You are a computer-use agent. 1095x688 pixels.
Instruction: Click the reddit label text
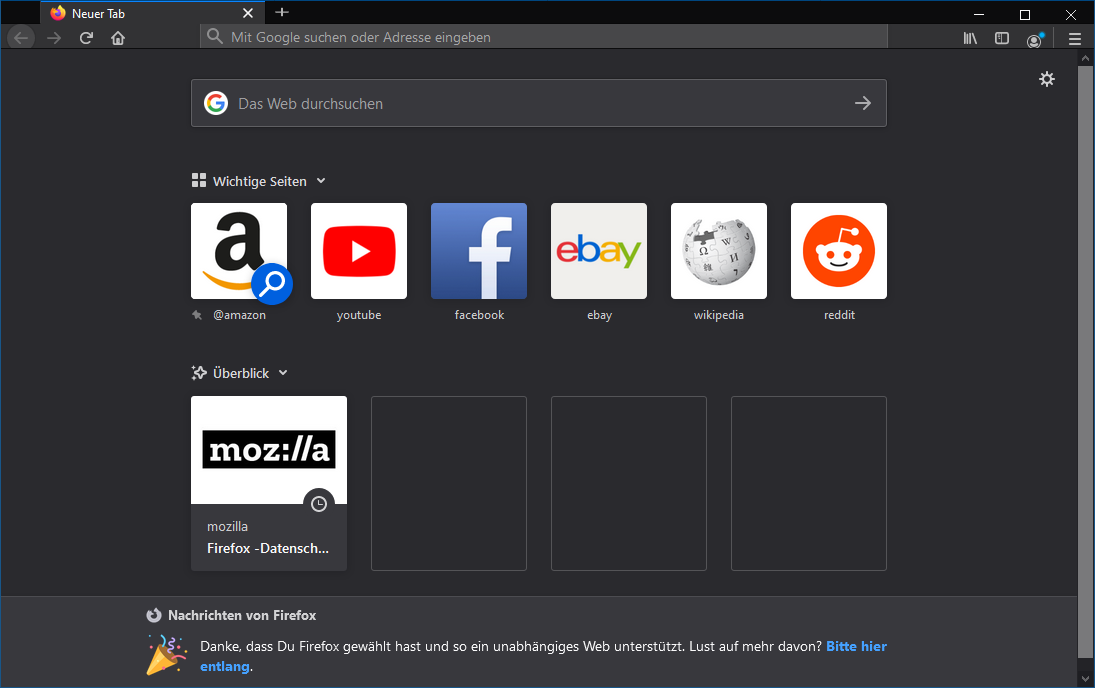(839, 315)
